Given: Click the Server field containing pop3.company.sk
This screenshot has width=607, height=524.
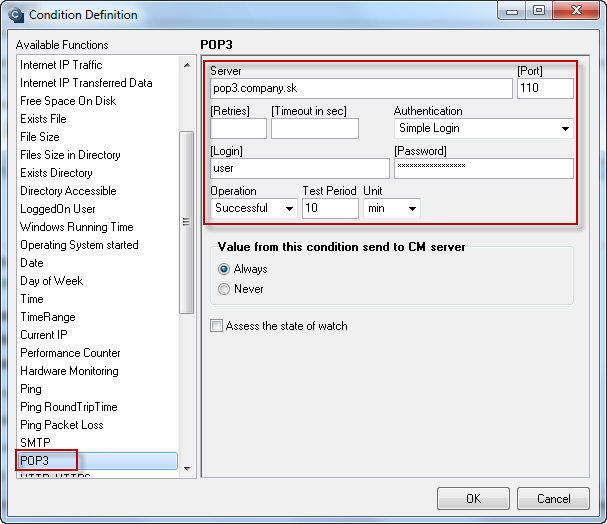Looking at the screenshot, I should tap(361, 89).
